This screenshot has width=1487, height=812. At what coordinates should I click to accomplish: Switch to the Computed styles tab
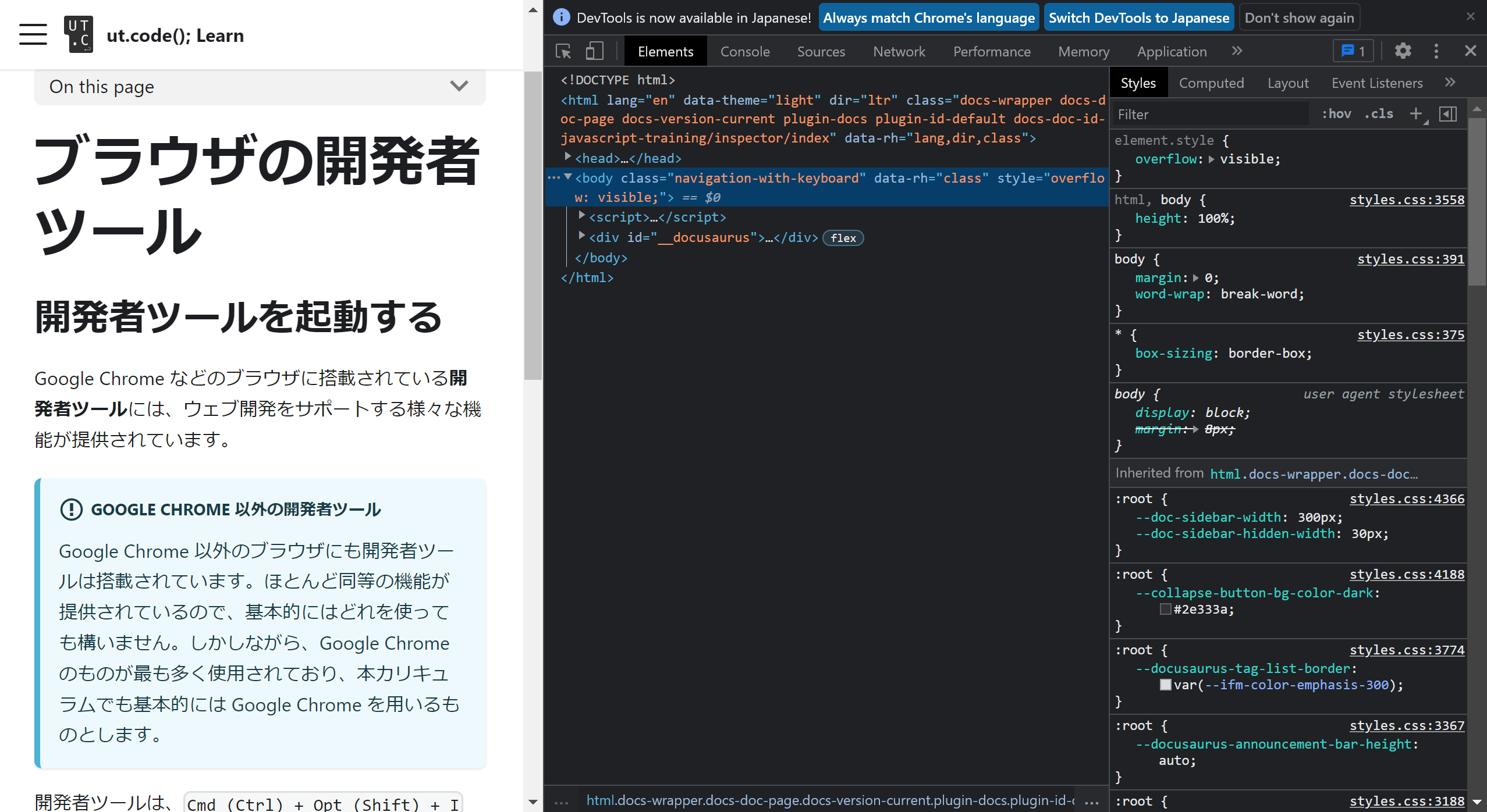(1211, 83)
